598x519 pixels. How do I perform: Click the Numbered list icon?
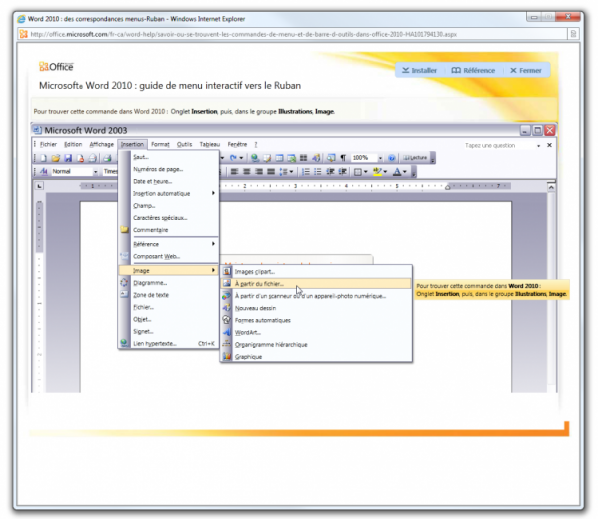(306, 172)
